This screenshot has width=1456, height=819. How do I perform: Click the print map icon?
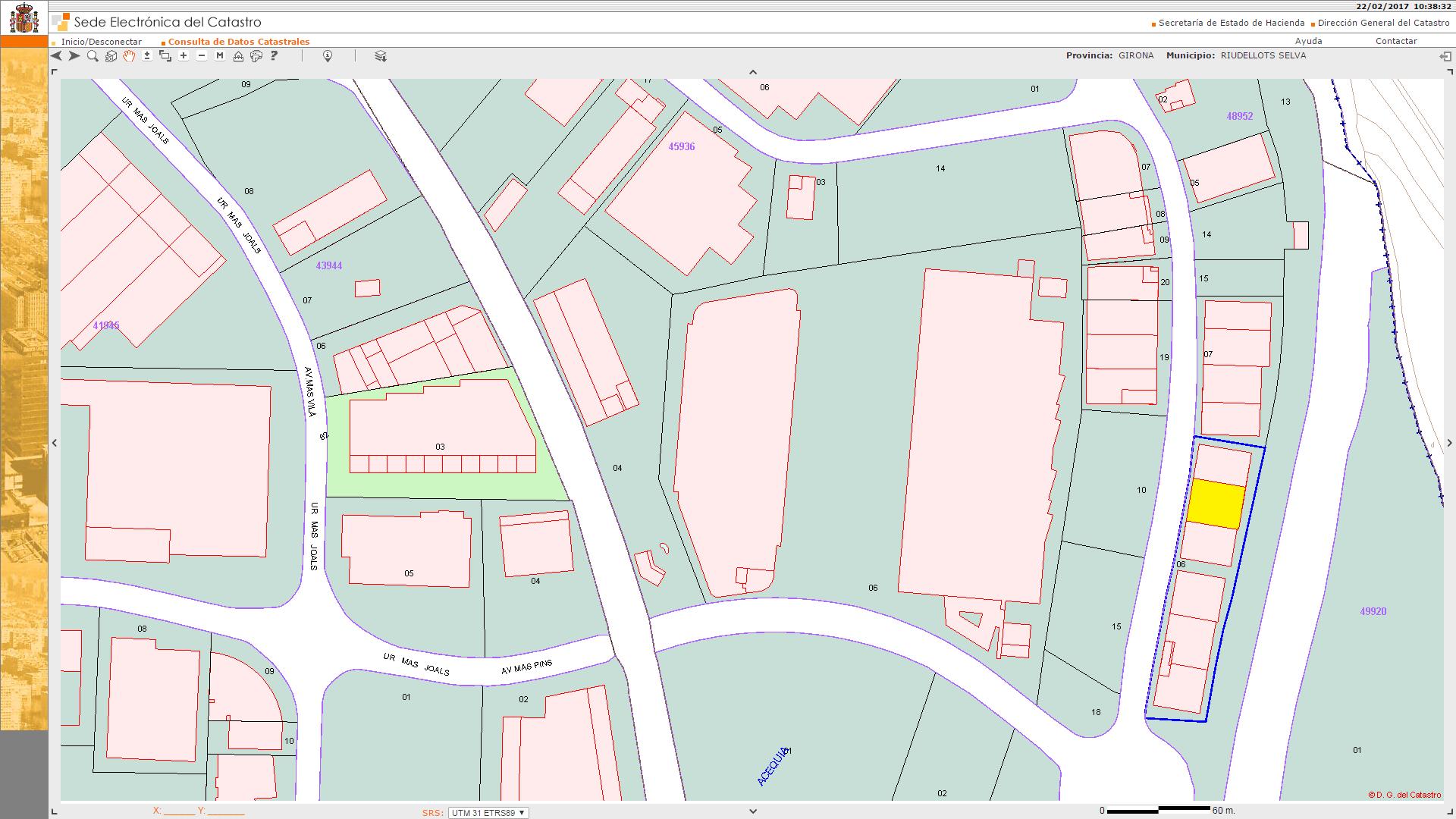click(x=256, y=56)
